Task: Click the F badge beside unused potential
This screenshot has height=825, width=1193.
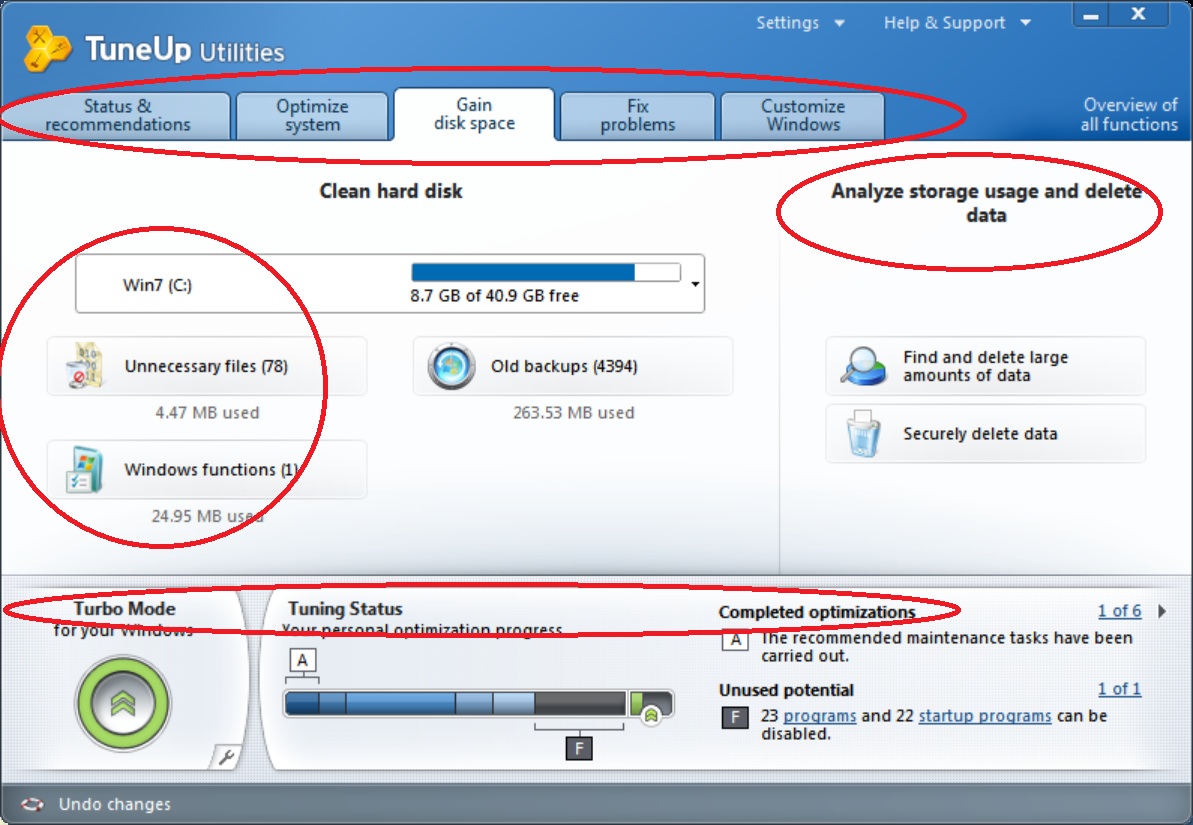Action: tap(735, 717)
